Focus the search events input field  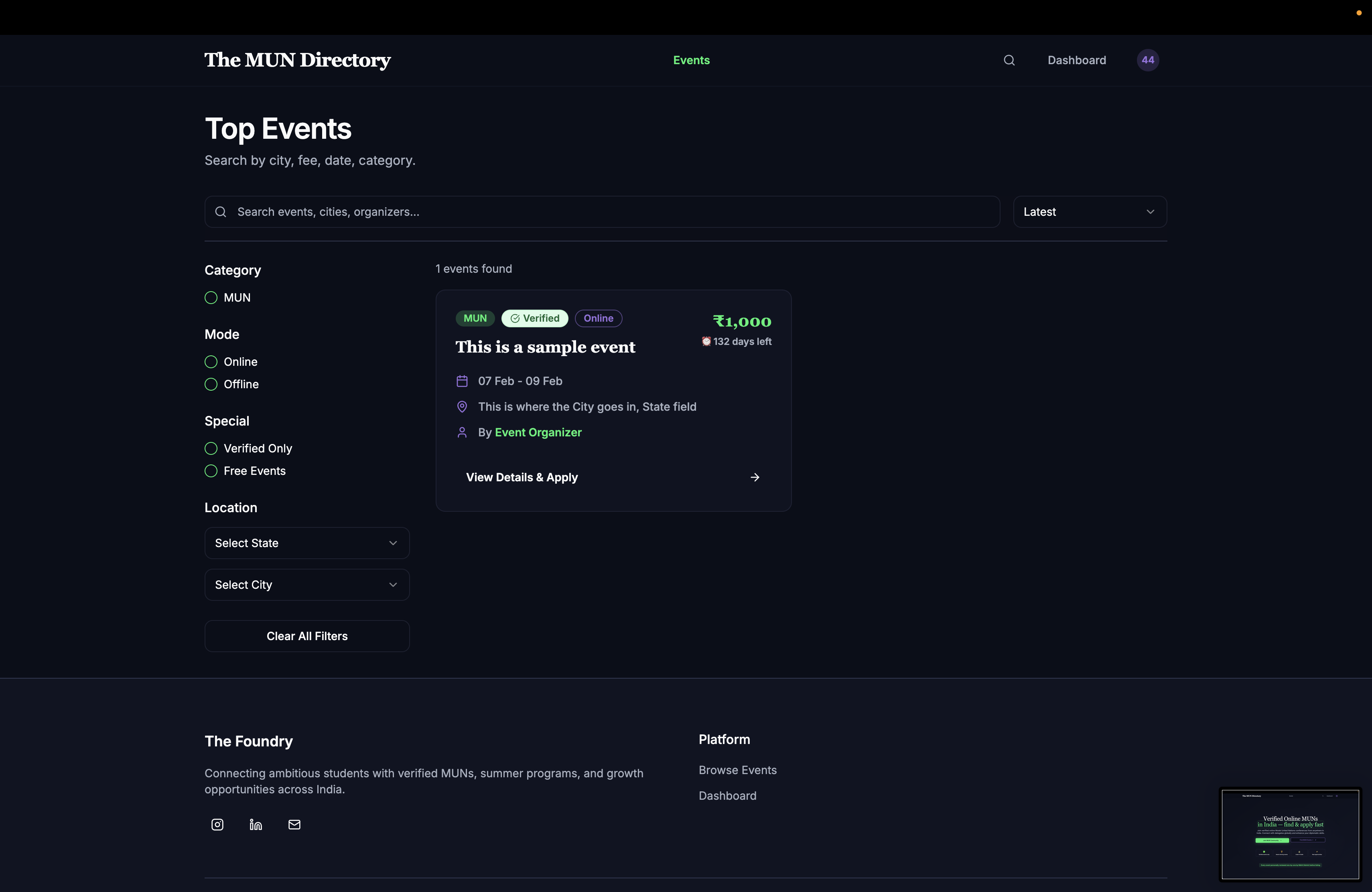(x=611, y=211)
